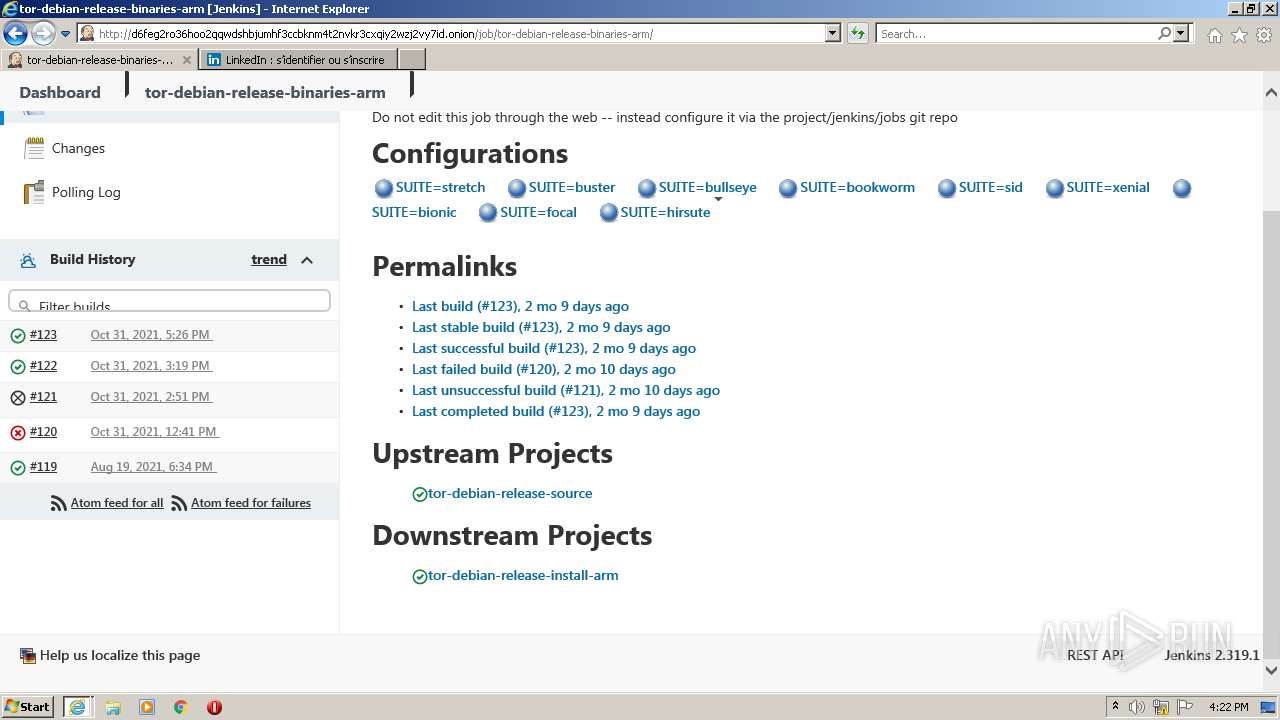Open the Last unsuccessful build (#121) permalink
The width and height of the screenshot is (1280, 720).
click(x=566, y=390)
